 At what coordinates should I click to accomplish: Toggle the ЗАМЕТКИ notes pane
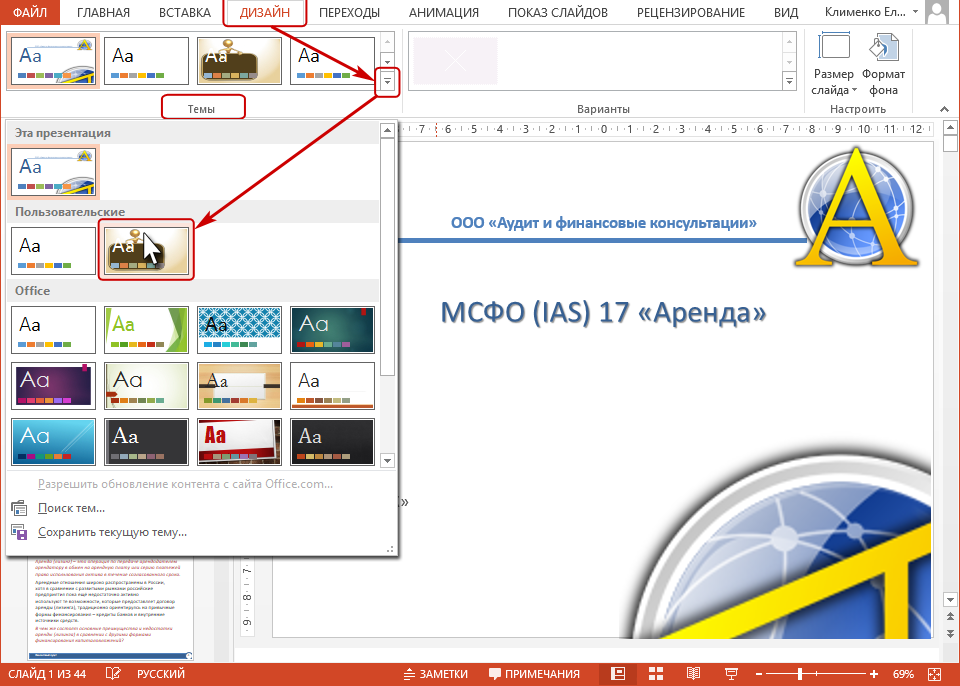tap(436, 674)
